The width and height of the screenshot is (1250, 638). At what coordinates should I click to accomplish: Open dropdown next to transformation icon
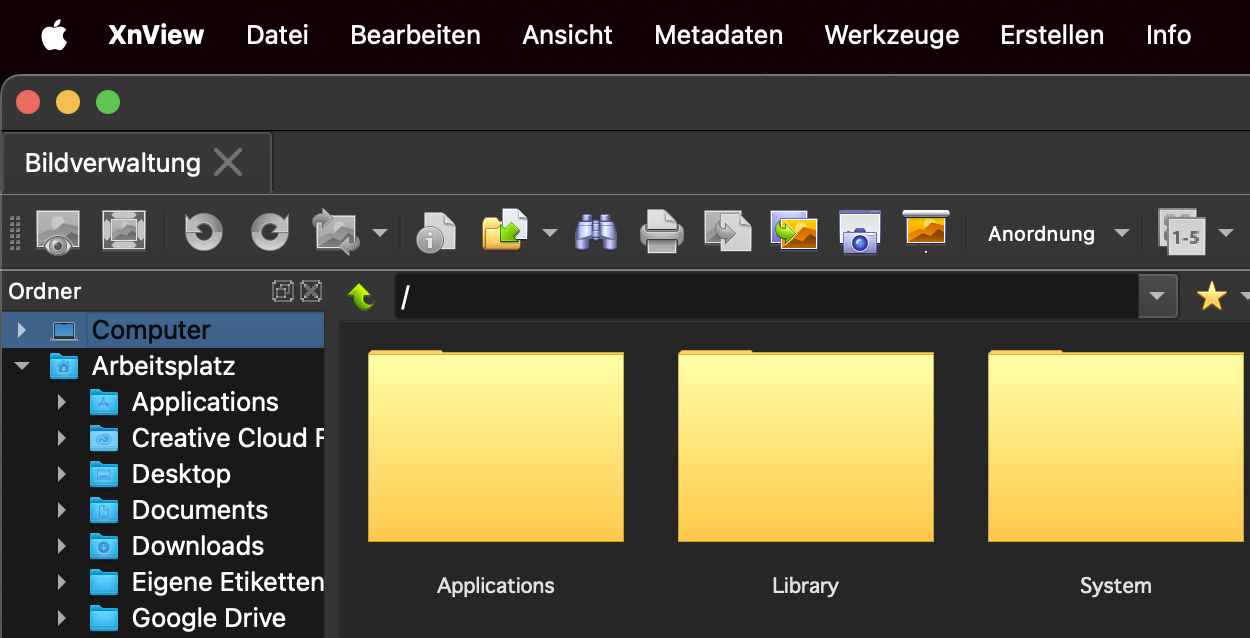pyautogui.click(x=380, y=233)
